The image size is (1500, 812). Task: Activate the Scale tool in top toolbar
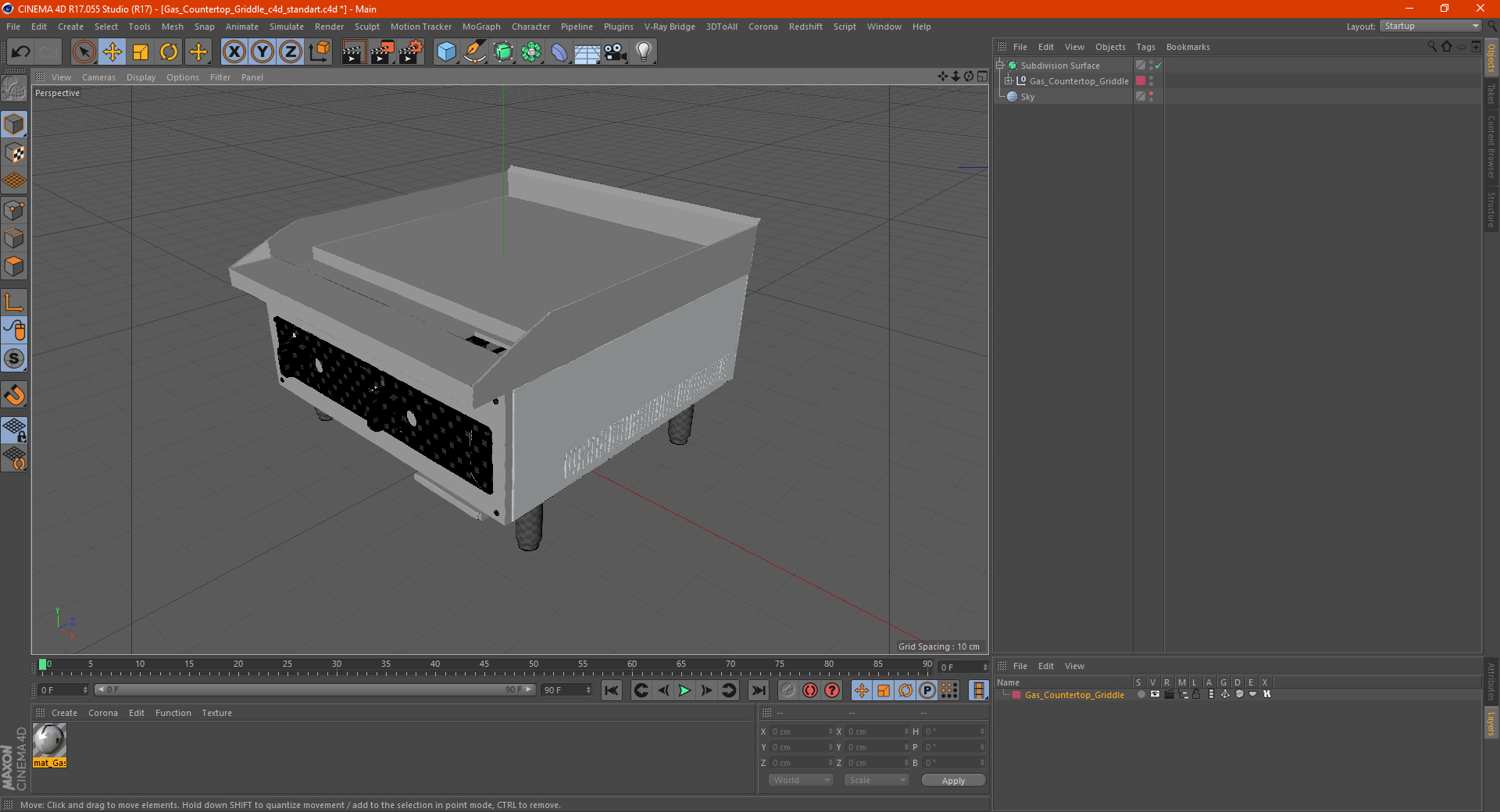pyautogui.click(x=141, y=52)
